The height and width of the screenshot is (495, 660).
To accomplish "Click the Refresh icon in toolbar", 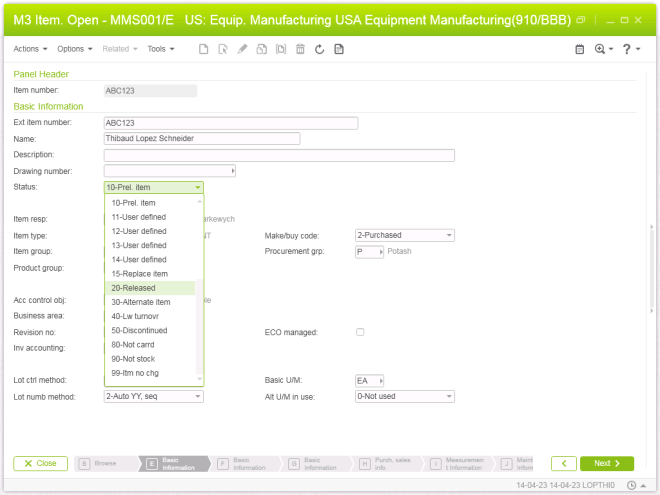I will click(x=319, y=49).
